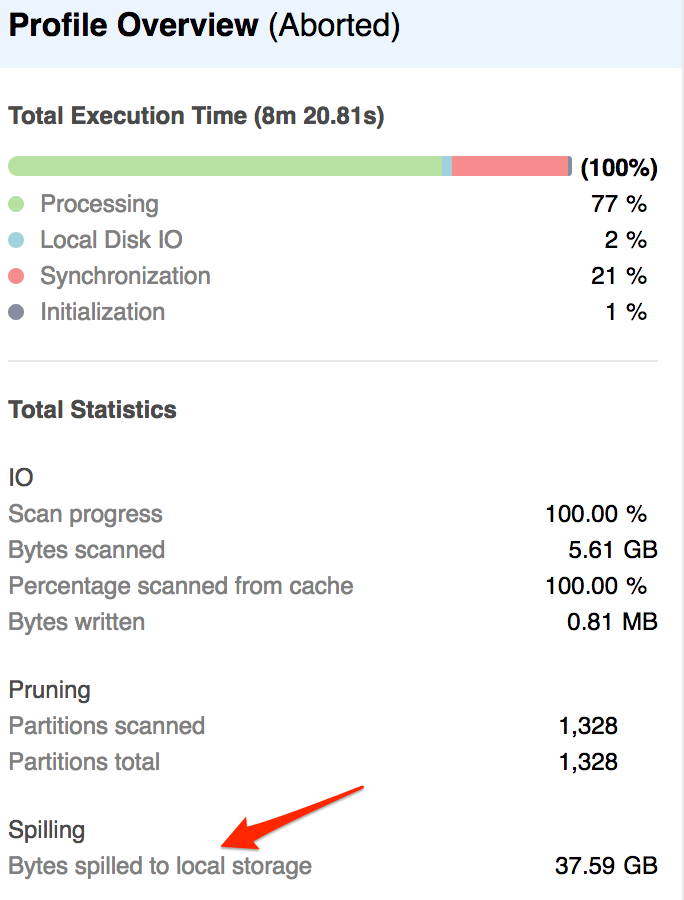Click the Bytes written label

(x=76, y=622)
